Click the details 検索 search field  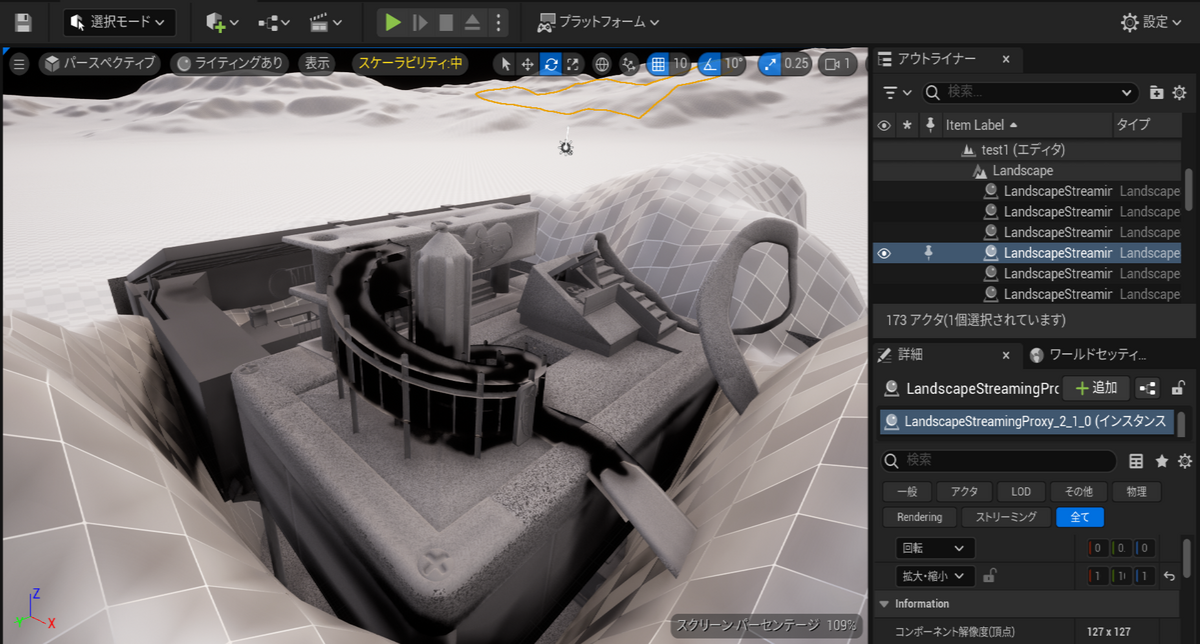998,461
